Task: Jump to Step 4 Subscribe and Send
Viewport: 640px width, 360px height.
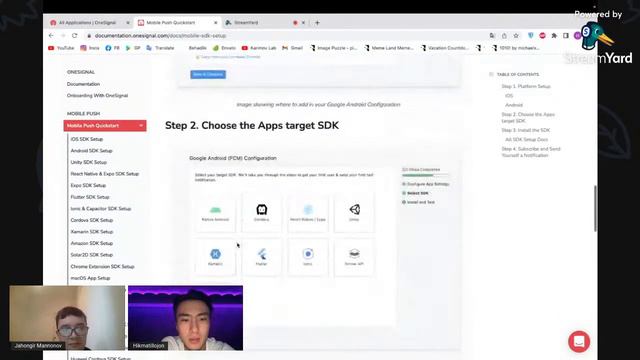Action: click(x=531, y=152)
